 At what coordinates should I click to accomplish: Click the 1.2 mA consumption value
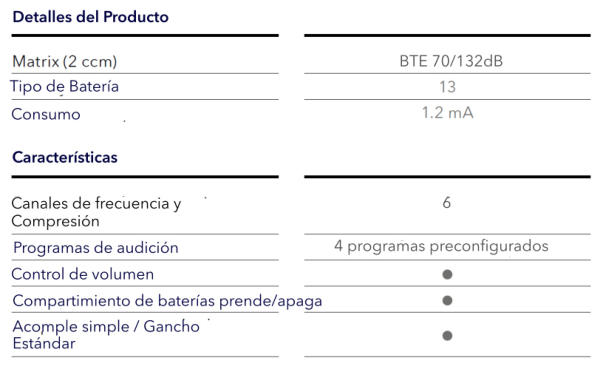pyautogui.click(x=447, y=113)
